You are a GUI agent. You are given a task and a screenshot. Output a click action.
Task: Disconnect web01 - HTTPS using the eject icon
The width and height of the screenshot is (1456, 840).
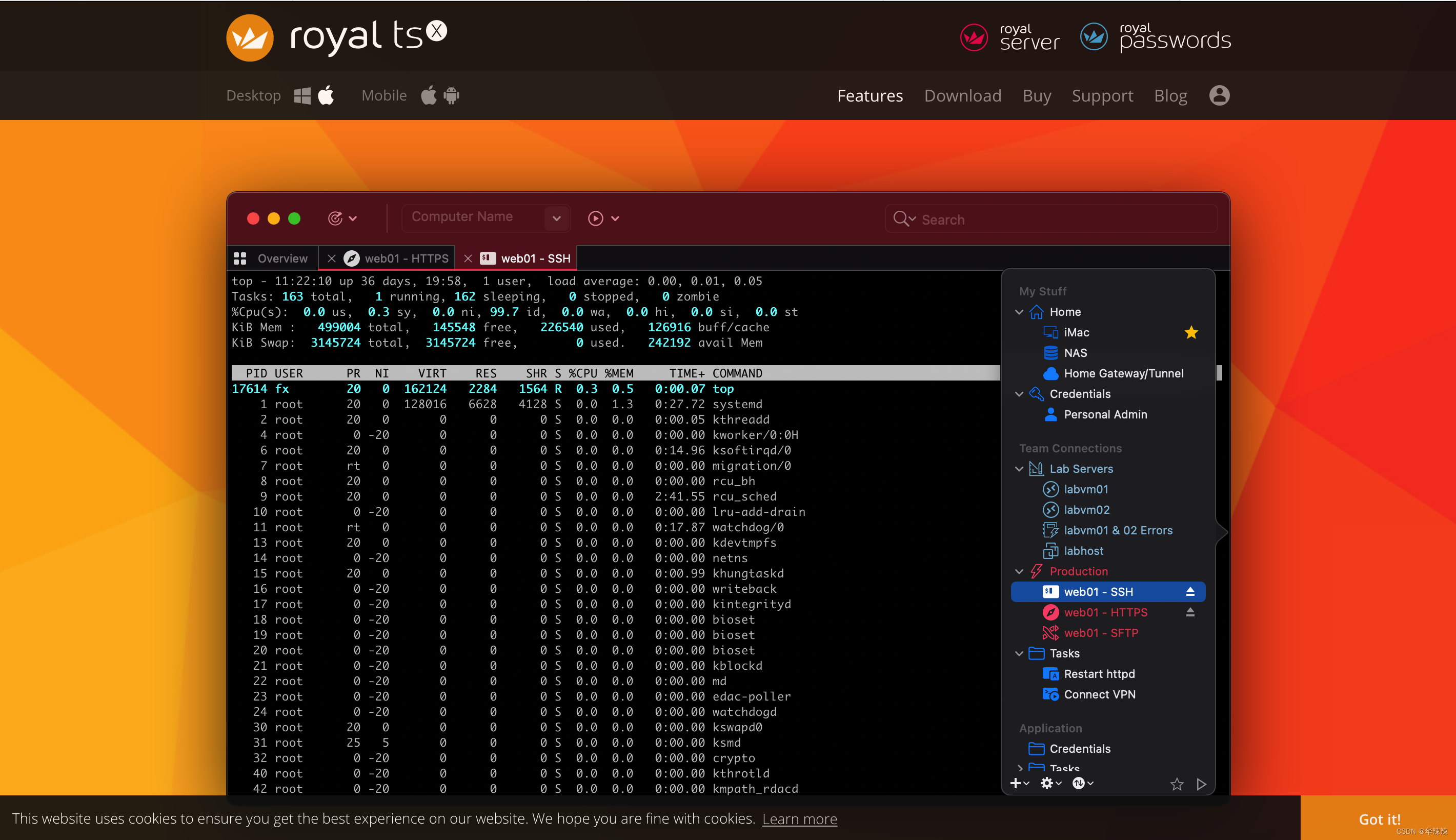point(1189,613)
